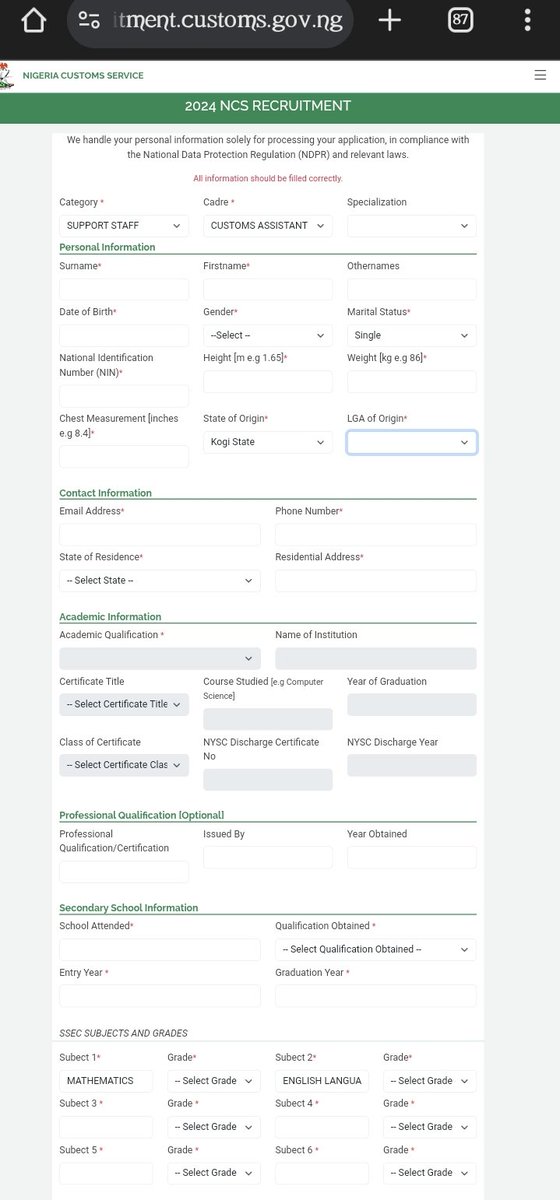Open the Qualification Obtained dropdown
The height and width of the screenshot is (1200, 560).
tap(376, 949)
